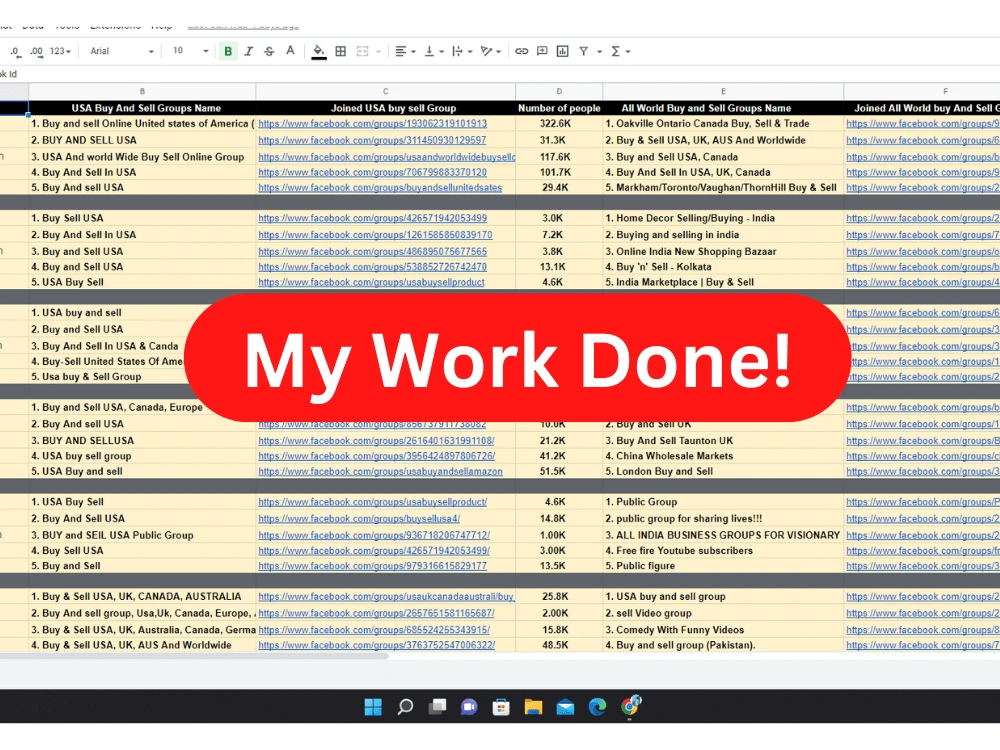Expand the merge cells options arrow

point(378,52)
